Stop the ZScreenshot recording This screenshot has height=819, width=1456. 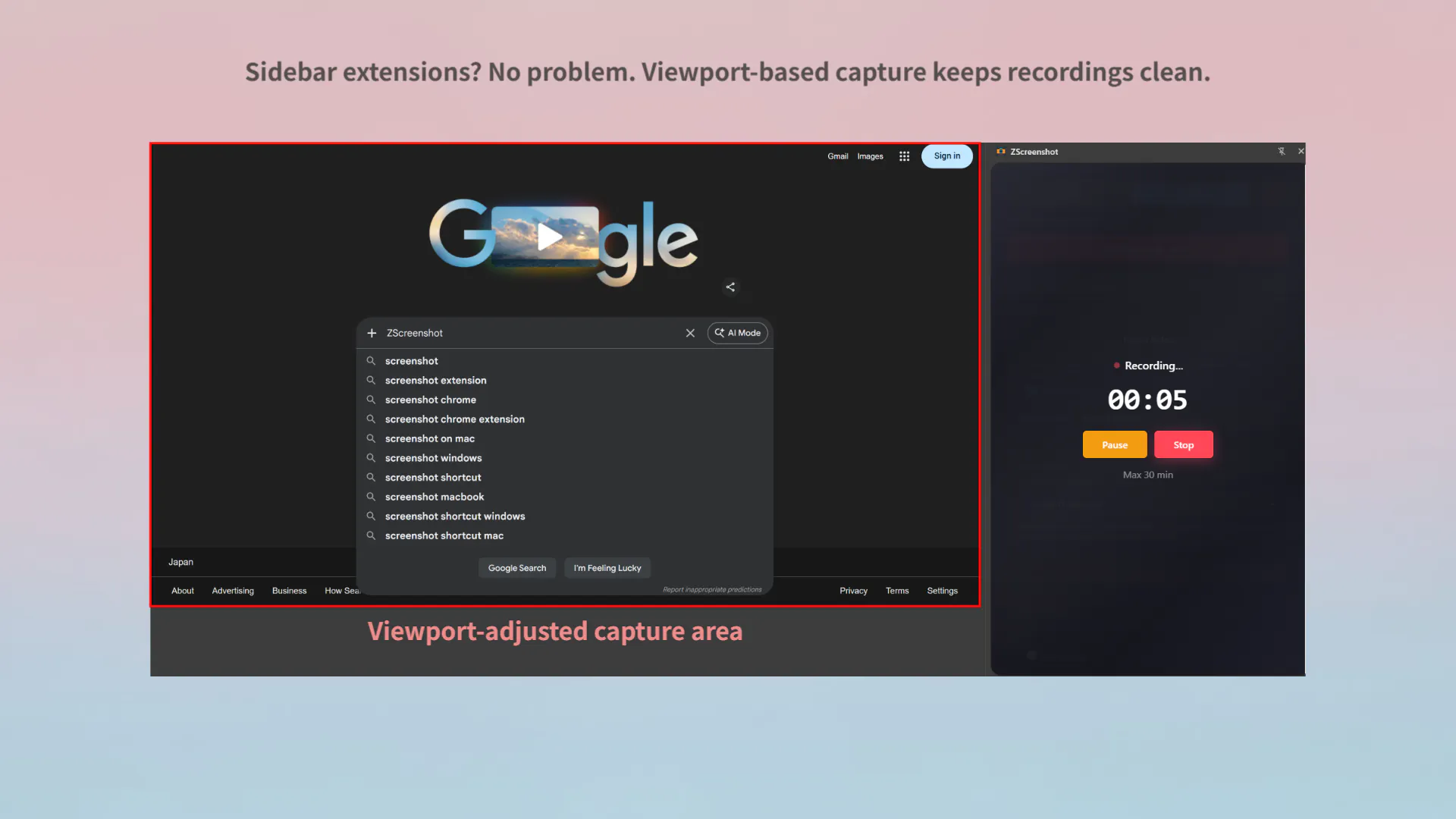1184,444
